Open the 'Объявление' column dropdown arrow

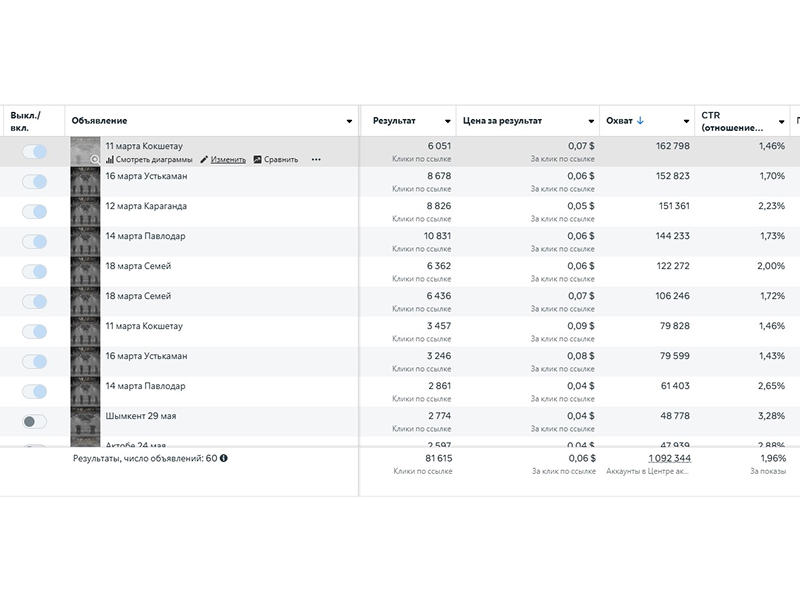[x=349, y=122]
